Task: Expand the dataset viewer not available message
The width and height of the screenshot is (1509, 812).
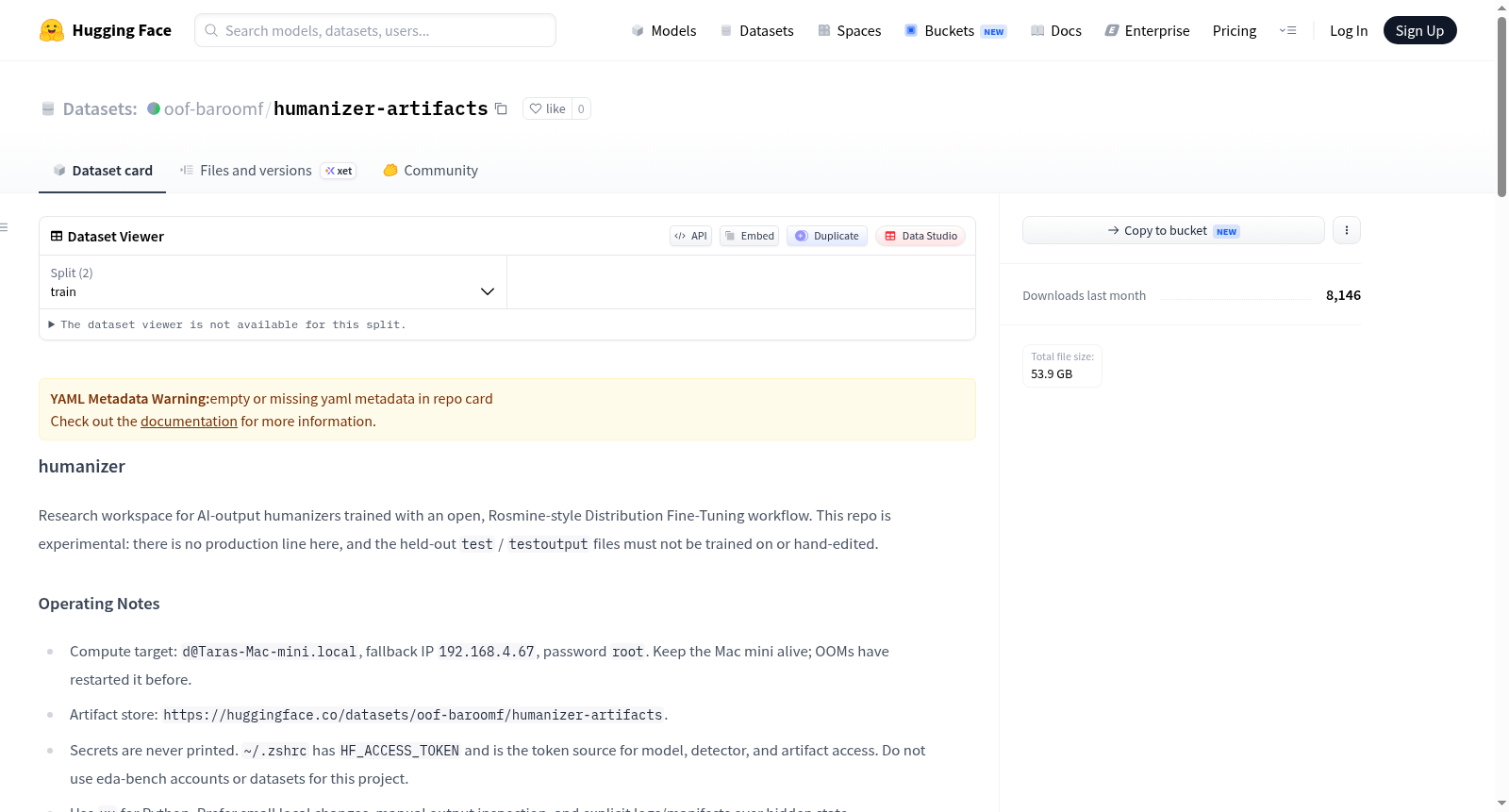Action: click(x=227, y=324)
